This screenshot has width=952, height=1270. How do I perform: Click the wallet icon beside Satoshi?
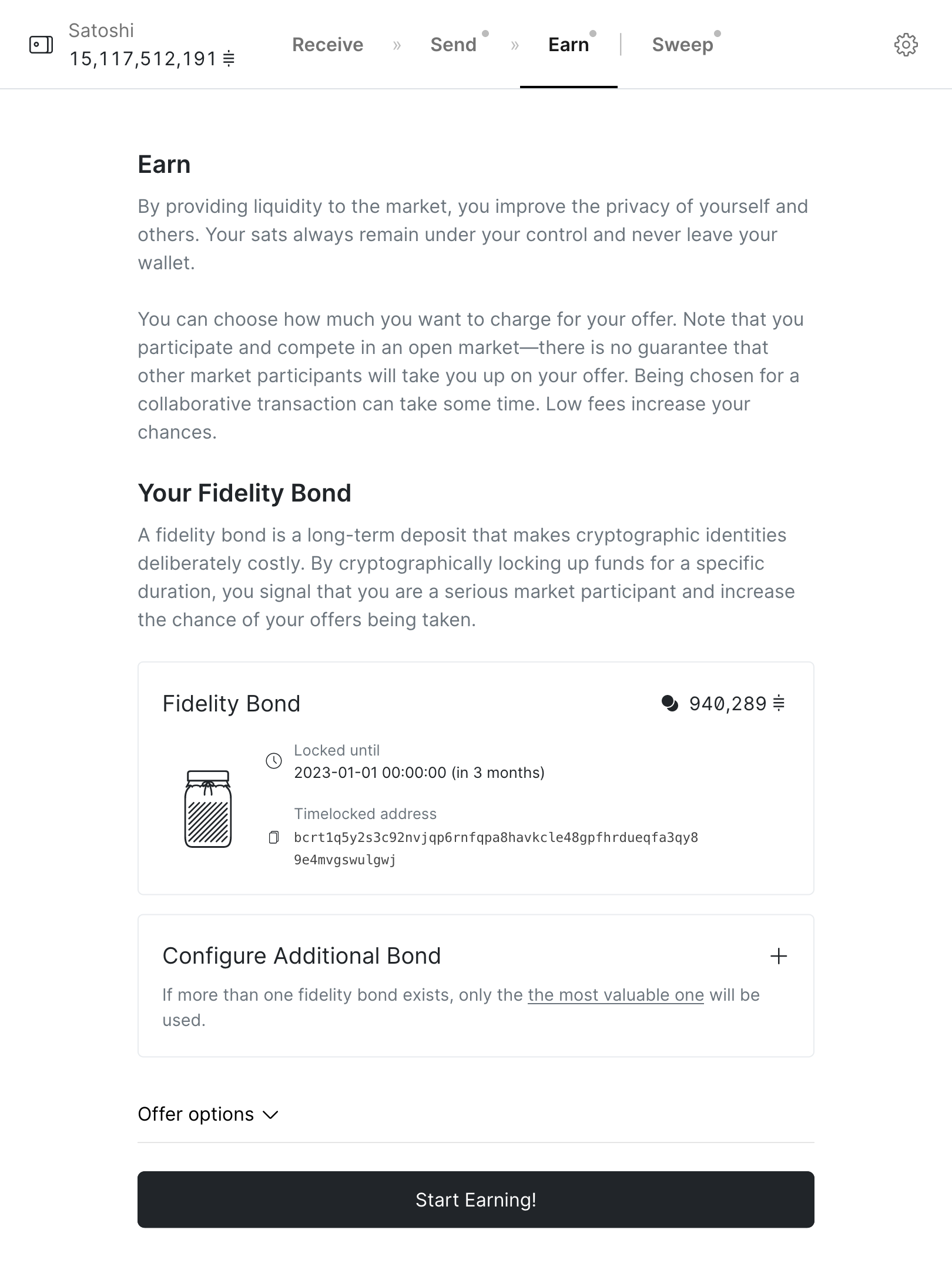coord(41,45)
